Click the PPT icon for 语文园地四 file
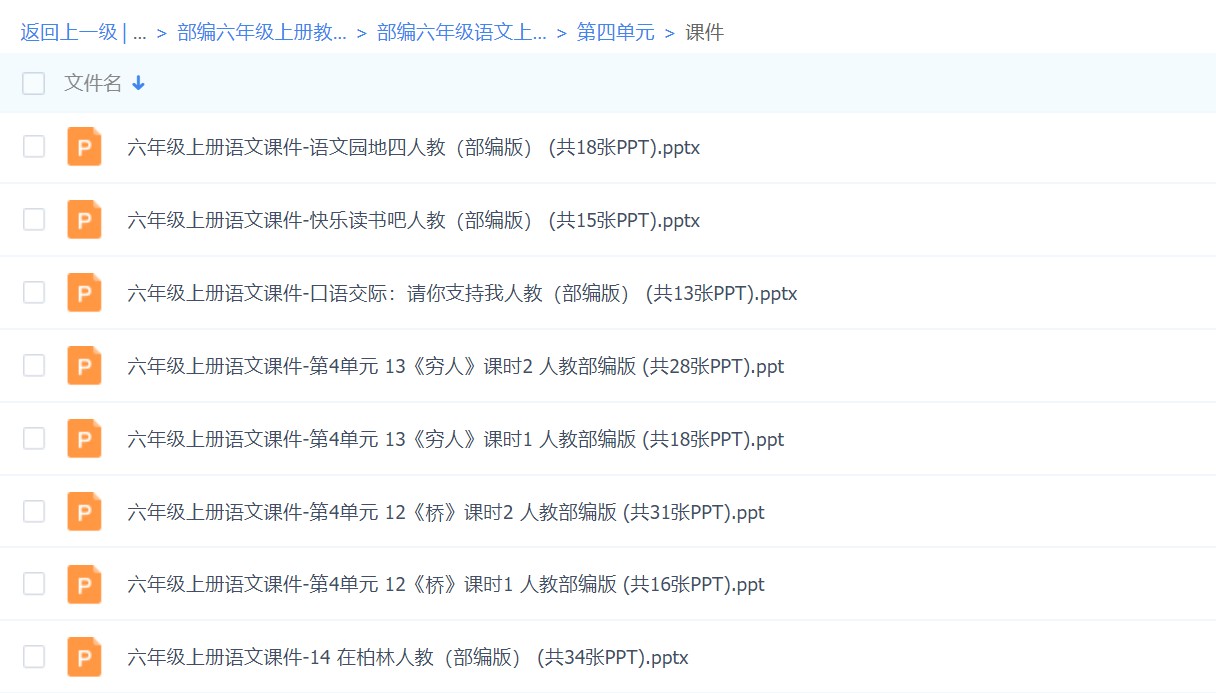Viewport: 1216px width, 693px height. [84, 147]
